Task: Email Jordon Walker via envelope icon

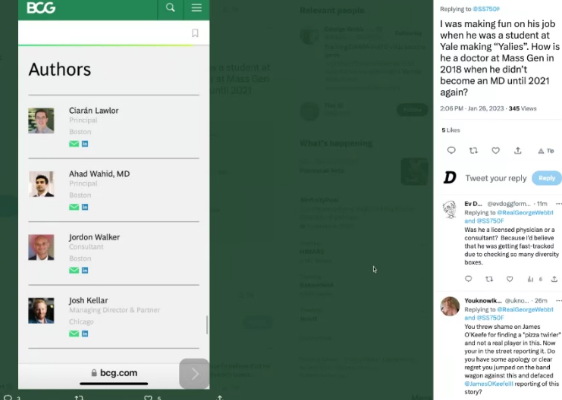Action: (74, 270)
